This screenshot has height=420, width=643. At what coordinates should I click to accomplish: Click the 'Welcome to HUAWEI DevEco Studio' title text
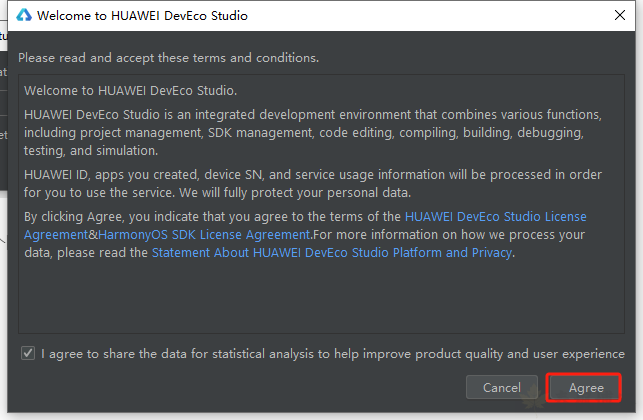point(141,16)
